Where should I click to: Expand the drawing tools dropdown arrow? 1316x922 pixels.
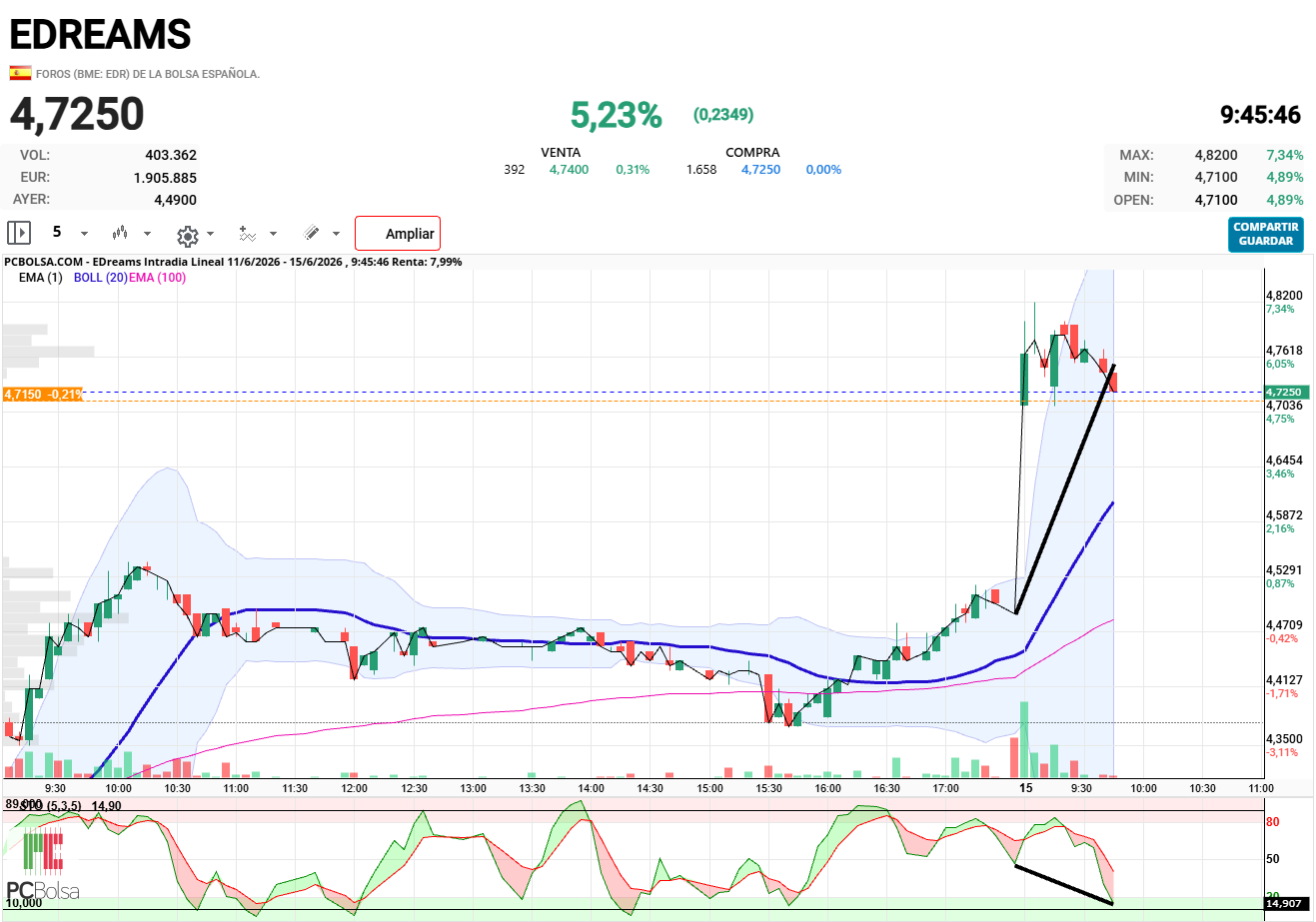click(336, 234)
